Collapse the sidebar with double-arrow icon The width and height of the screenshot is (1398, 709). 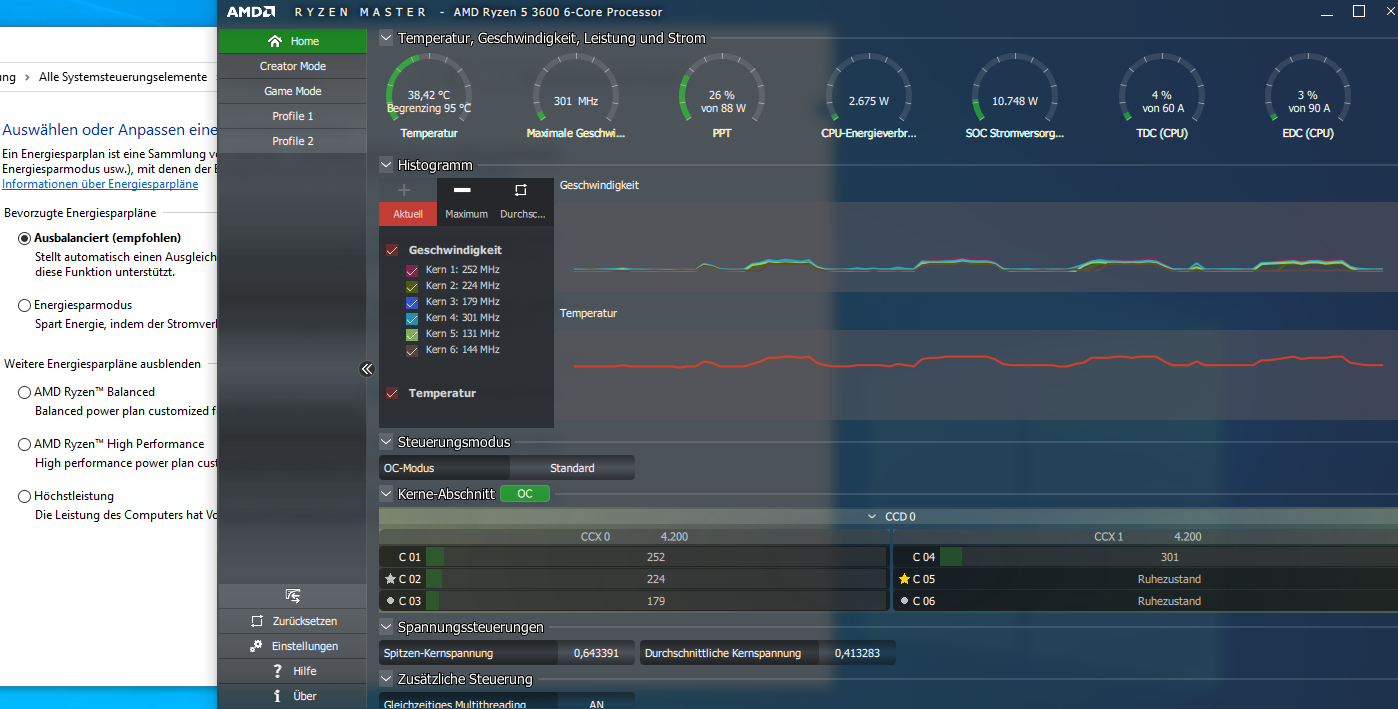pyautogui.click(x=366, y=369)
